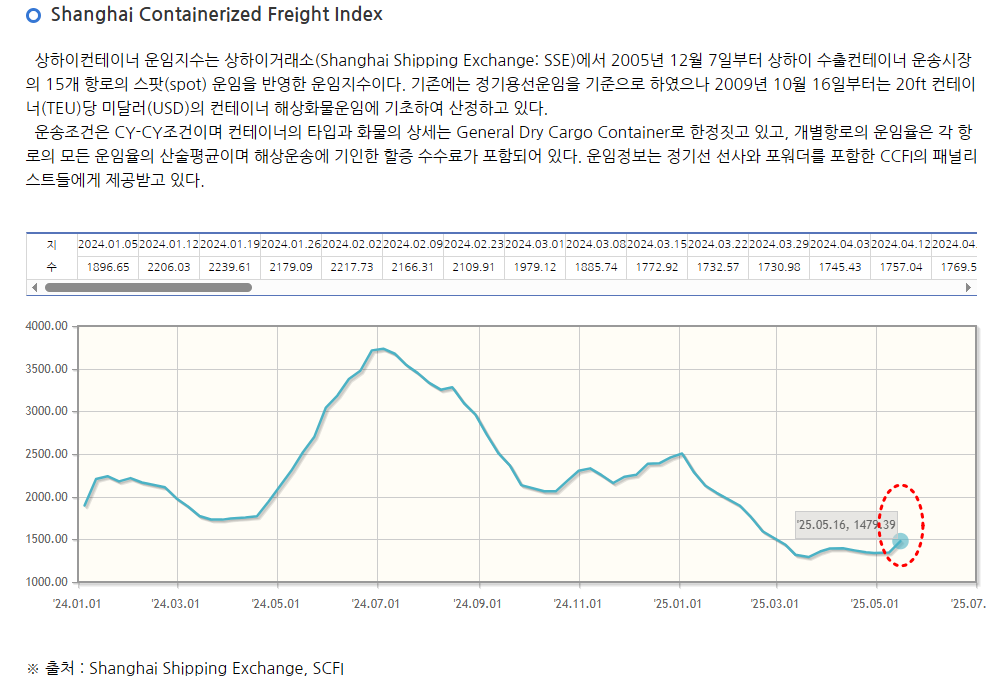Select the value 1979.12 in the table
Viewport: 1000px width, 685px height.
[x=535, y=267]
